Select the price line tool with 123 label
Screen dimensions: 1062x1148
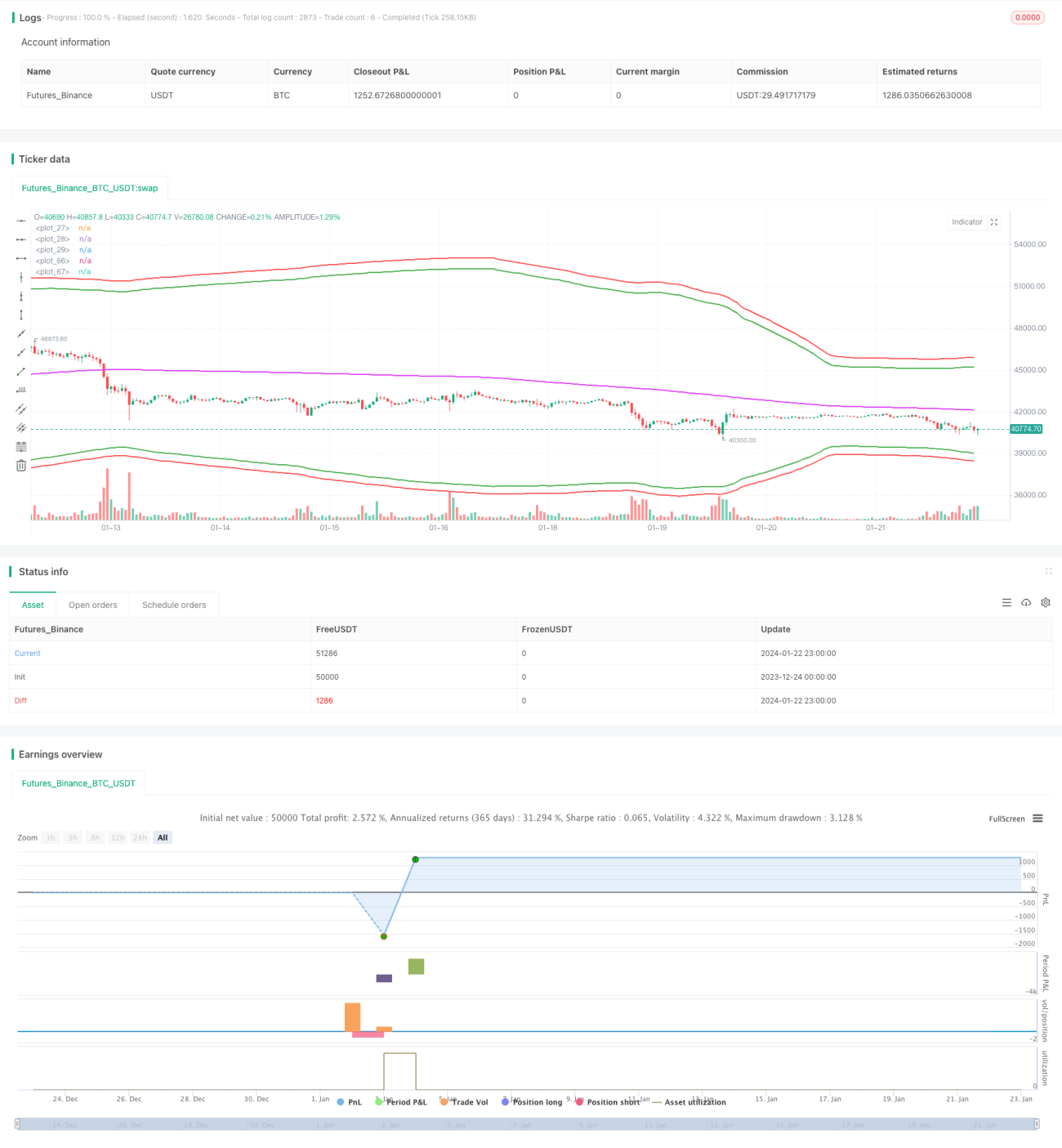21,390
